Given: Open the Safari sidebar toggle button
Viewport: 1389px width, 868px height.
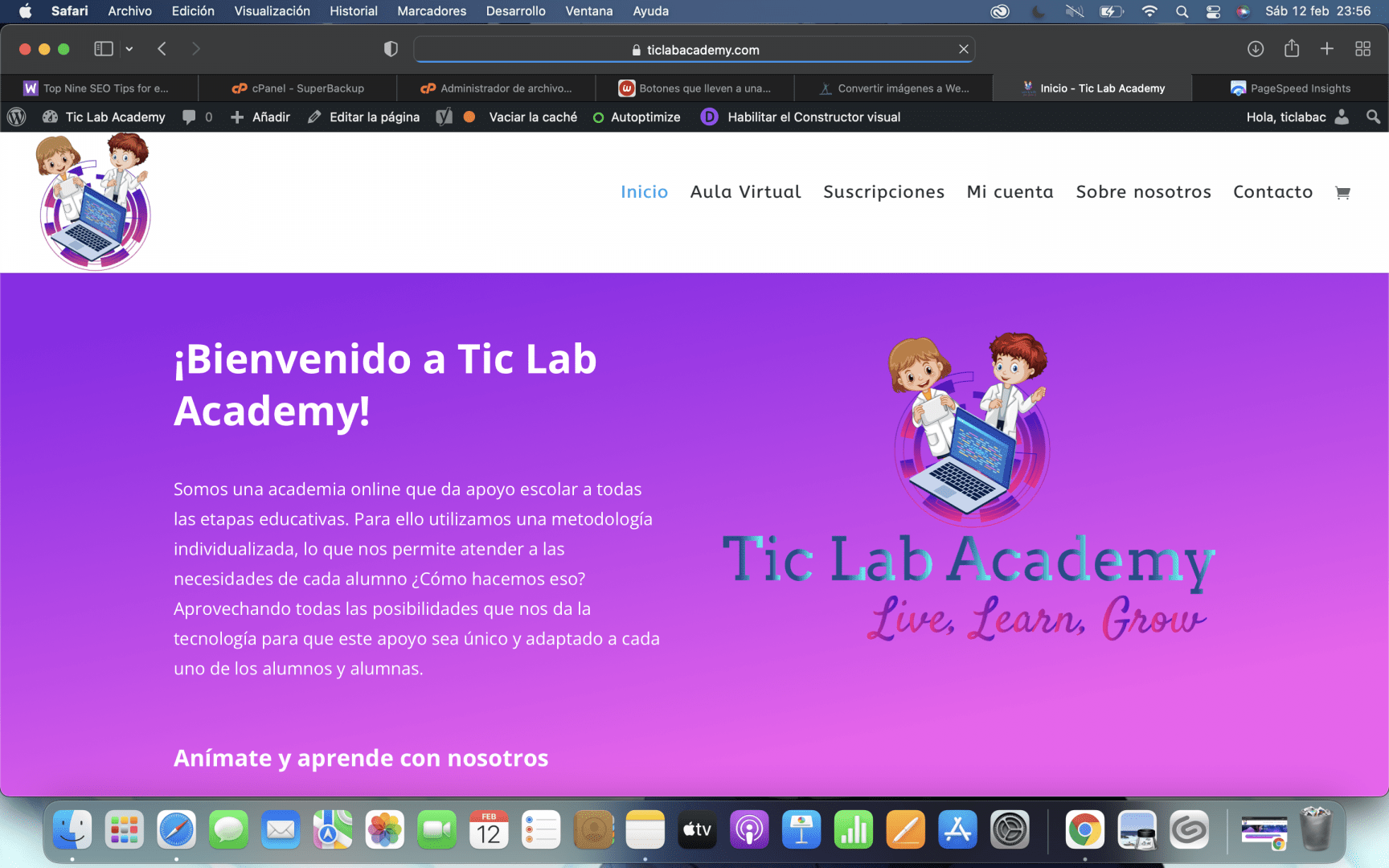Looking at the screenshot, I should (x=104, y=49).
